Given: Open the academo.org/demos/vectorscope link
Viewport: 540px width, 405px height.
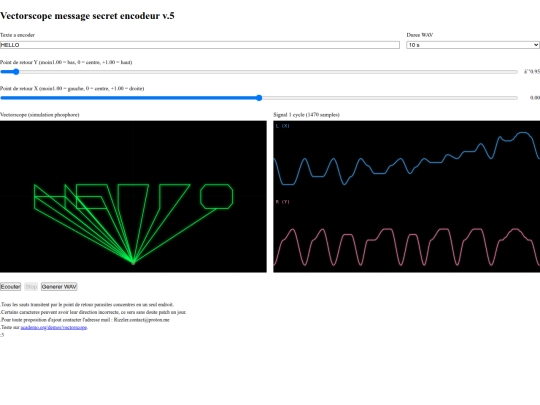Looking at the screenshot, I should (54, 327).
